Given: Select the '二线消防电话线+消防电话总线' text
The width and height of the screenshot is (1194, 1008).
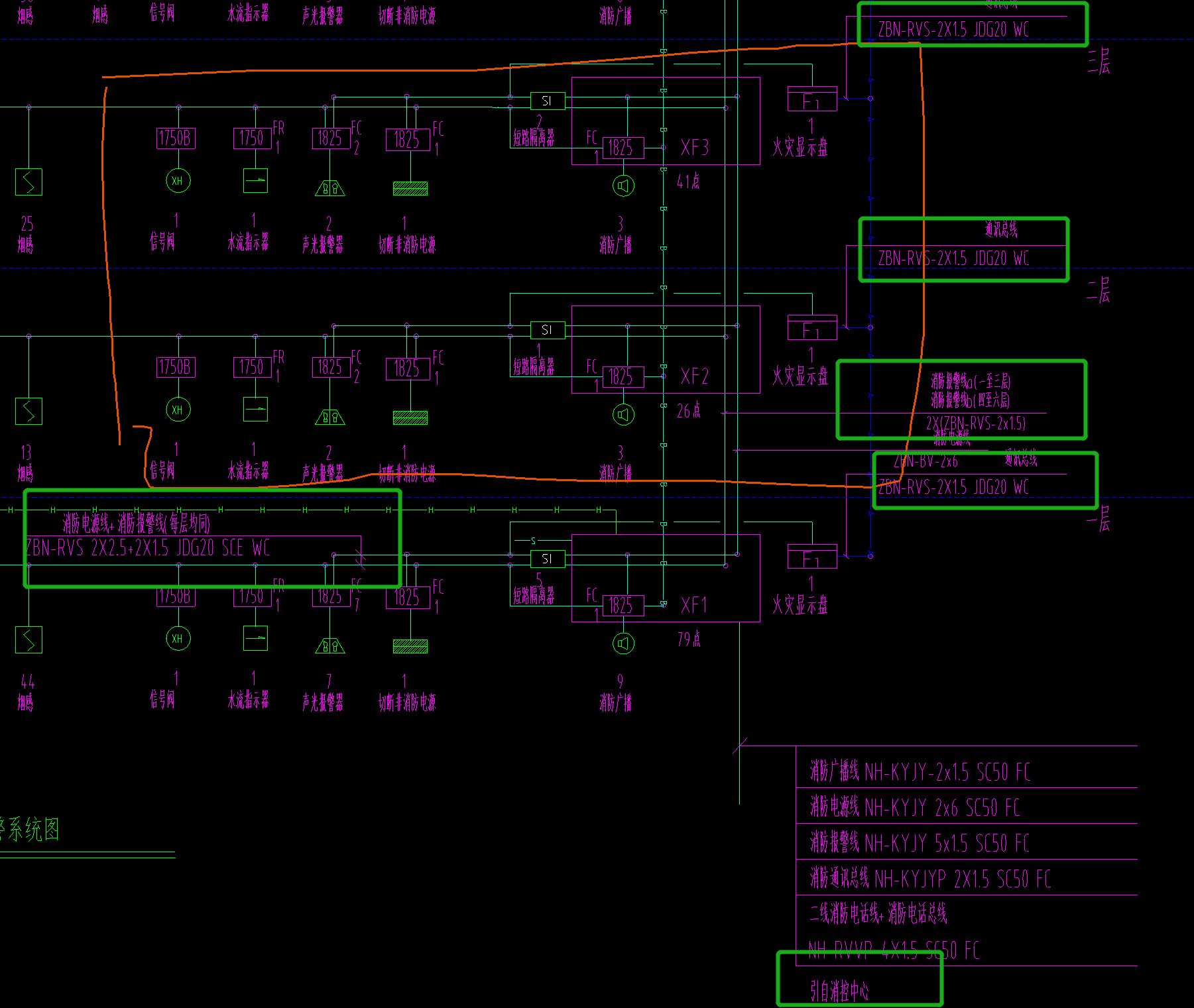Looking at the screenshot, I should tap(878, 914).
